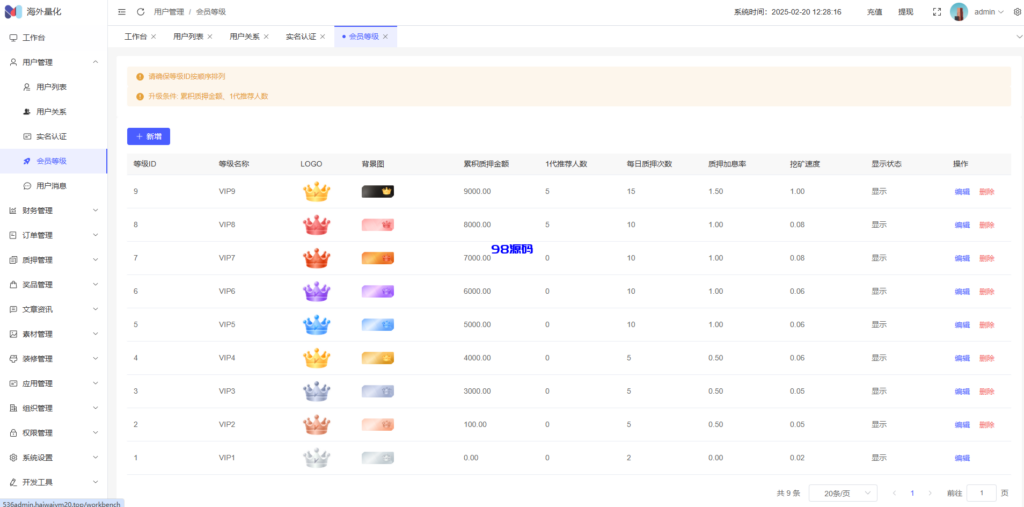The height and width of the screenshot is (507, 1024).
Task: Open the settings gear icon
Action: 1016,12
